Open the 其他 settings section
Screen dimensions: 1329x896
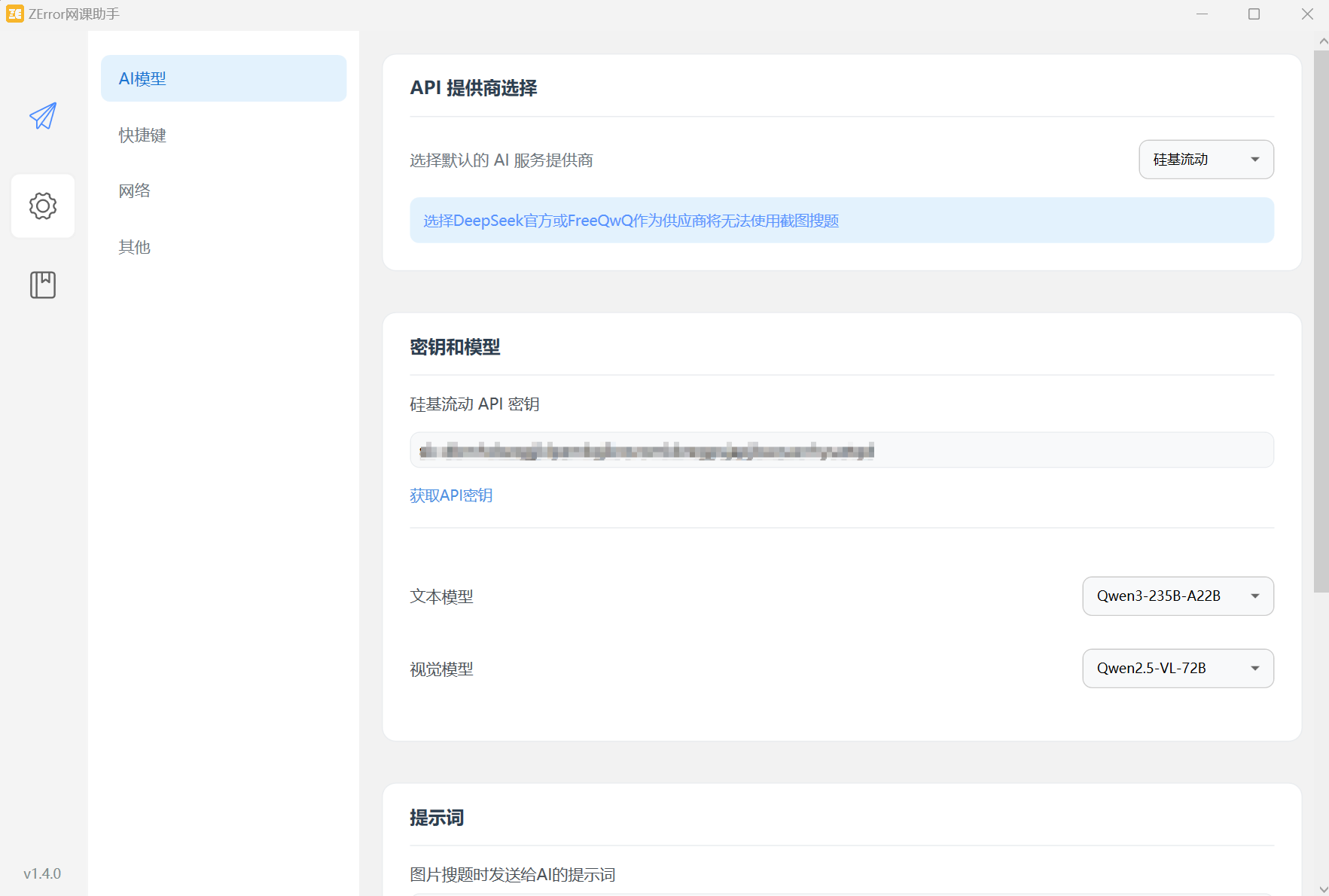coord(135,247)
